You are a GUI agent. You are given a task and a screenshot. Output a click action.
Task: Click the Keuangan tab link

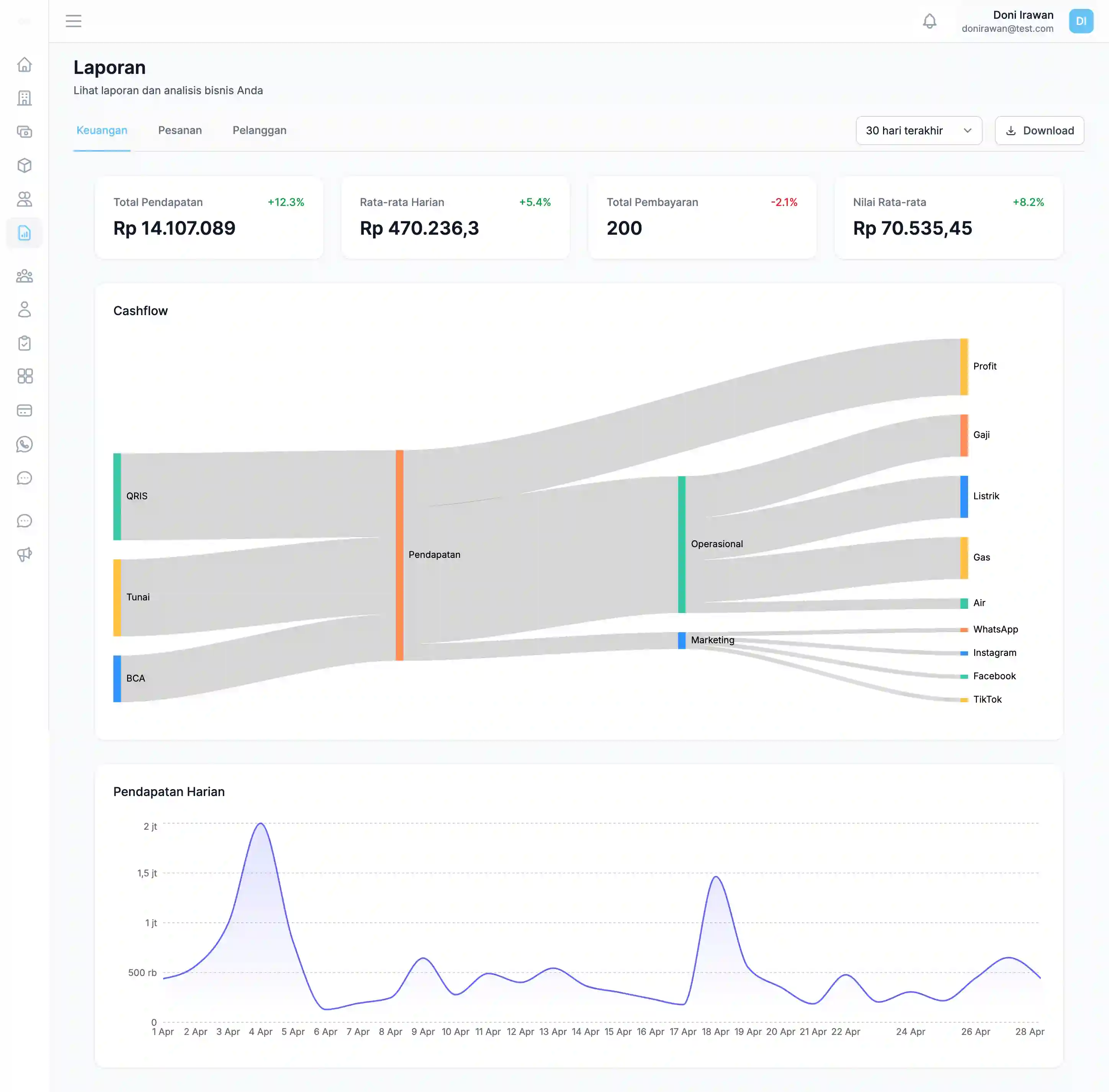[x=101, y=130]
